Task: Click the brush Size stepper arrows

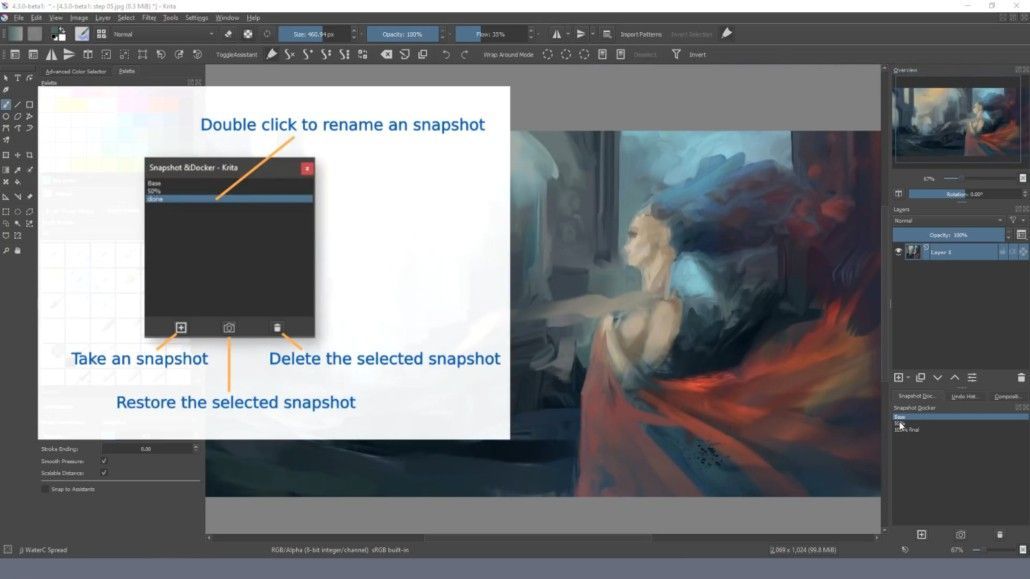Action: pos(354,34)
